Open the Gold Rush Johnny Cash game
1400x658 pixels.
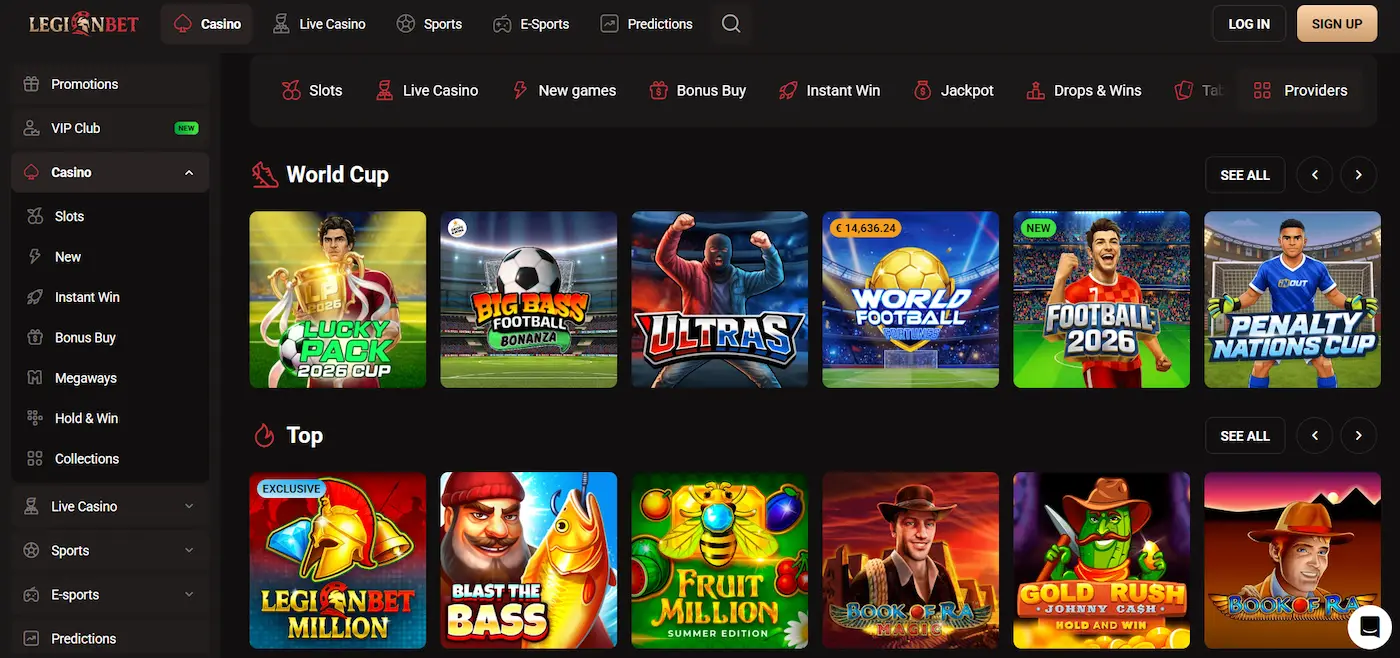(1102, 560)
